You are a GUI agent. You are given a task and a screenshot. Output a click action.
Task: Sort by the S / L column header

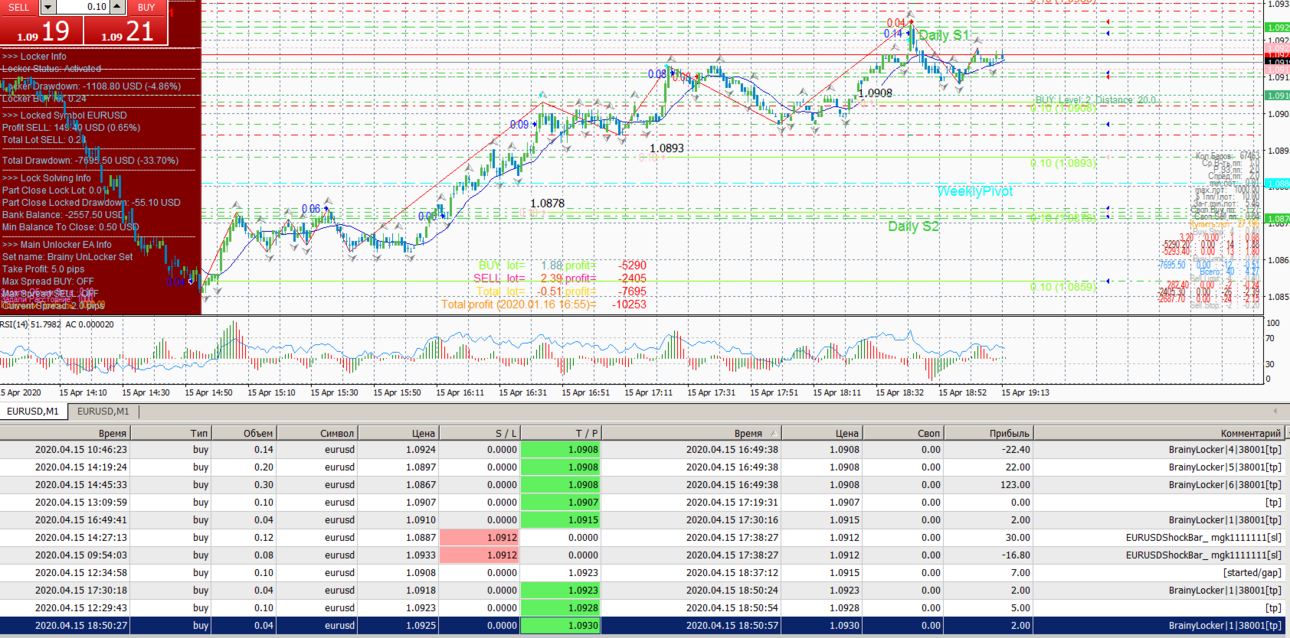(479, 433)
